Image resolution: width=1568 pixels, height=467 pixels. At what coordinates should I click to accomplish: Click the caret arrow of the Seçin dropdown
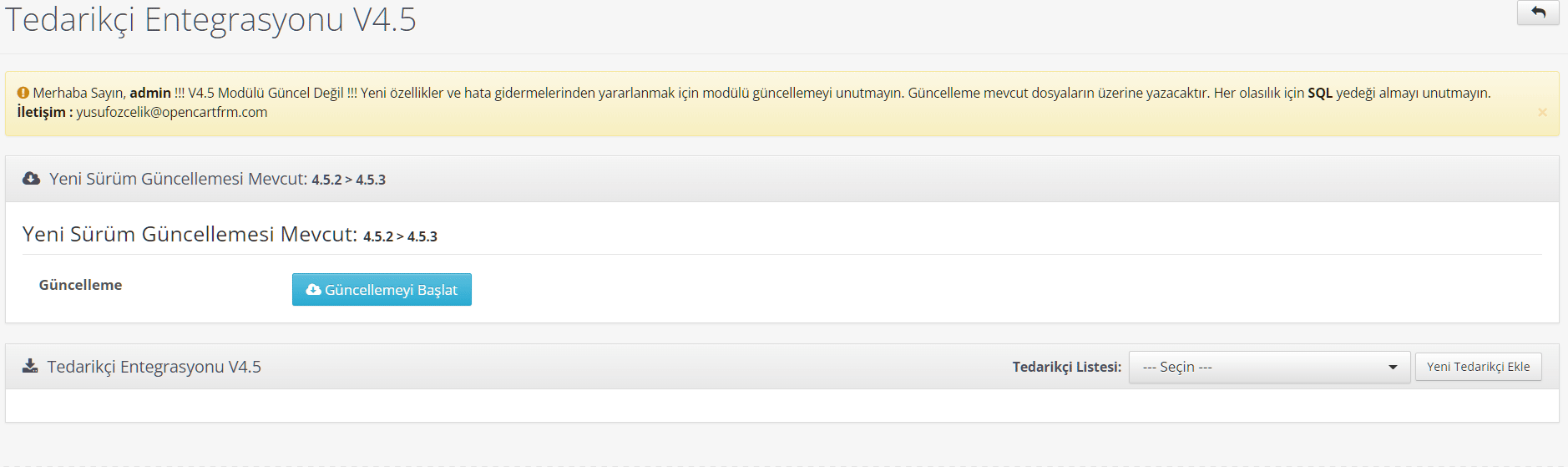tap(1393, 368)
